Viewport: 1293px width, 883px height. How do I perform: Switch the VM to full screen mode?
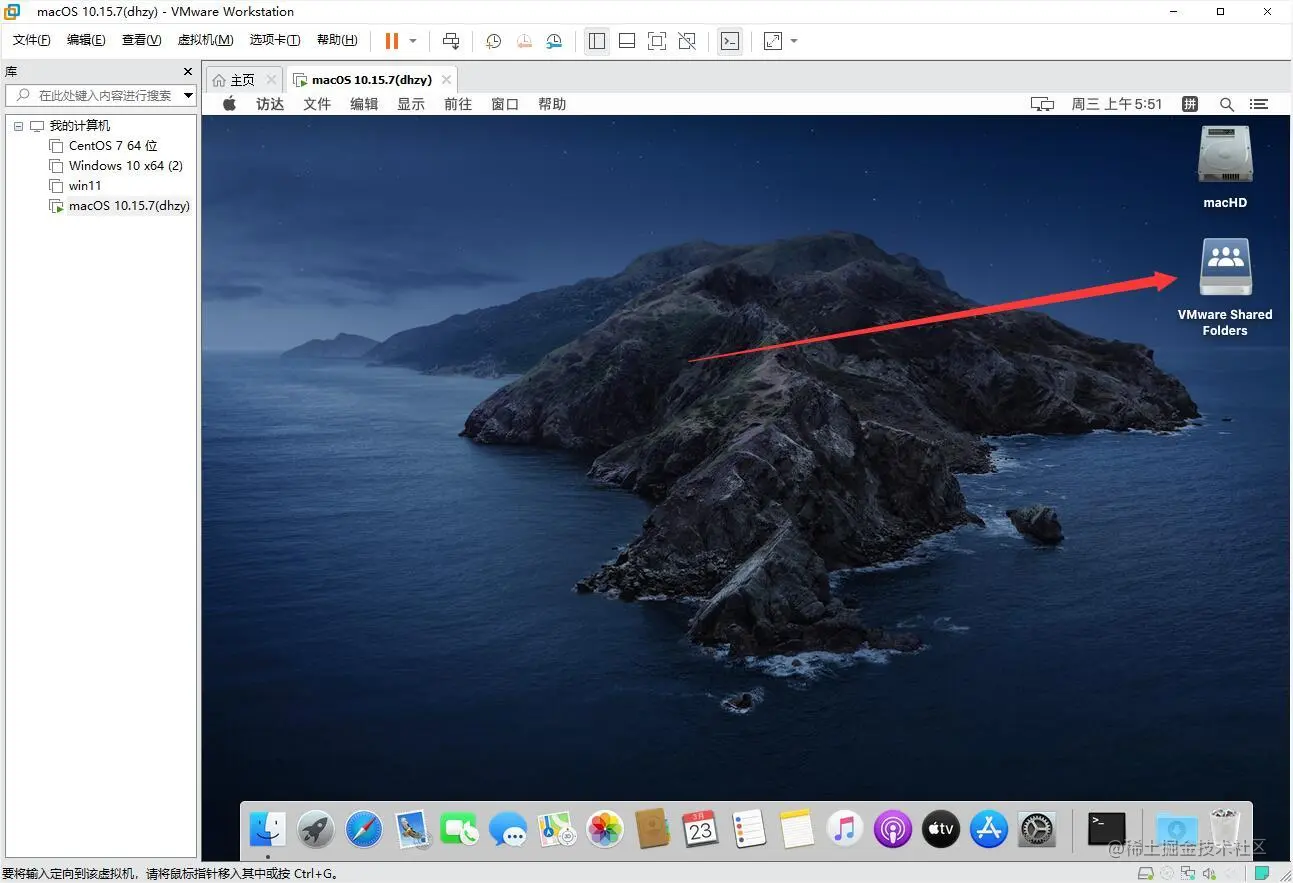[x=657, y=41]
